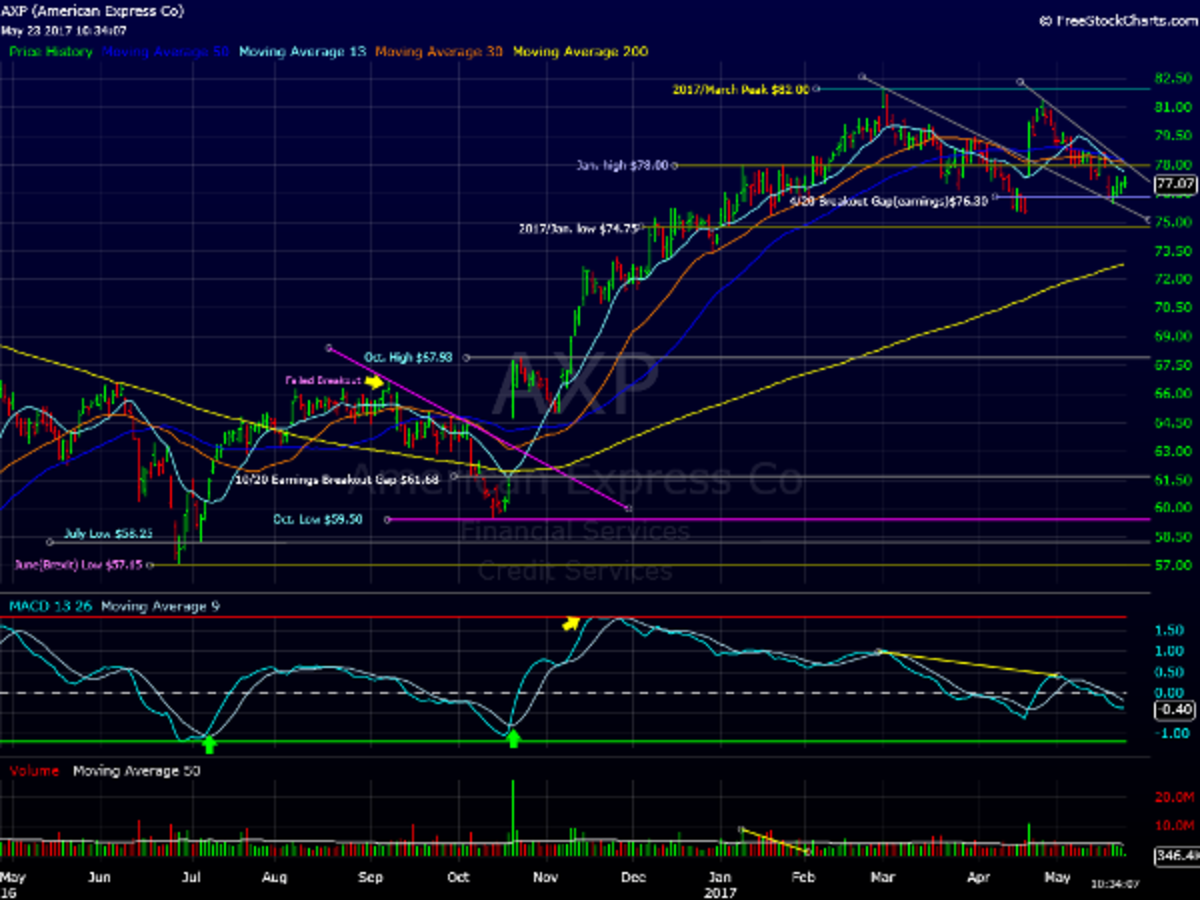Click the Price History legend label
Viewport: 1200px width, 900px height.
point(50,51)
